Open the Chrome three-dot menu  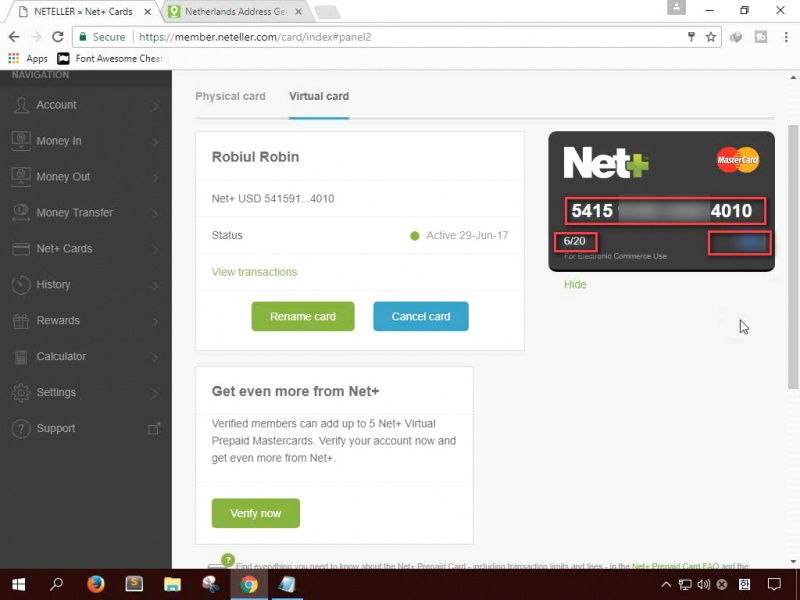[786, 37]
